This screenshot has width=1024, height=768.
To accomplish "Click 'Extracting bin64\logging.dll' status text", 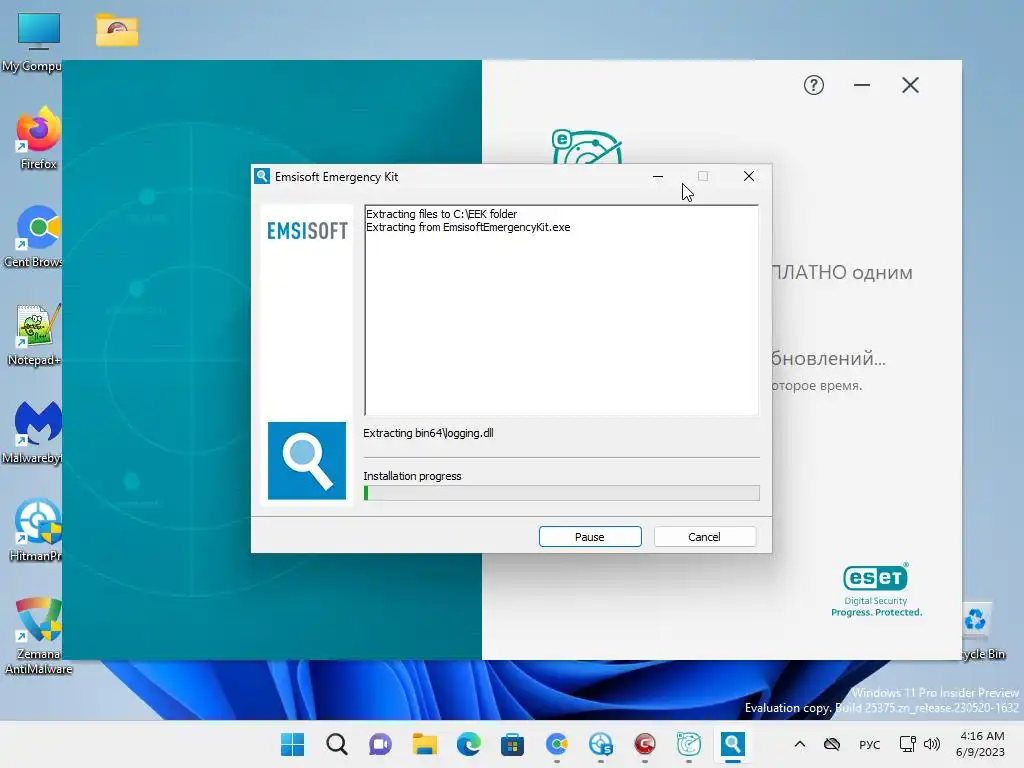I will (x=428, y=433).
